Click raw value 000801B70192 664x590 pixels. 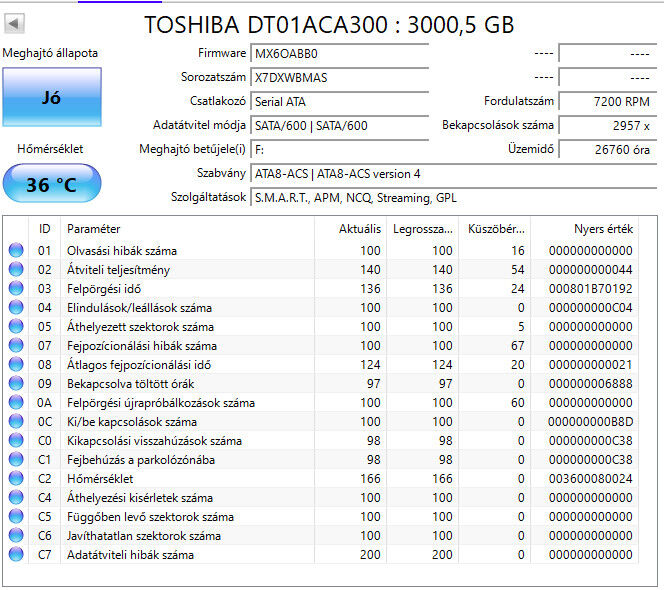tap(590, 289)
